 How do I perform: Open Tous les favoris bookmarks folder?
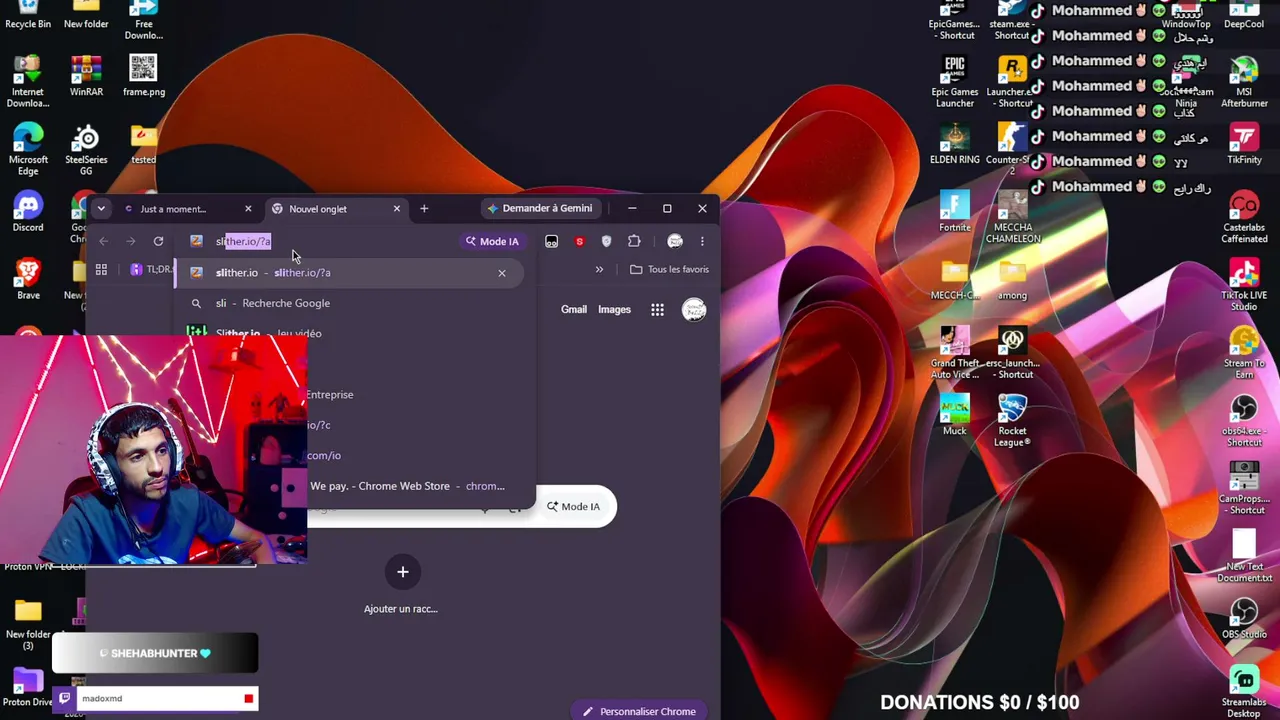click(669, 269)
